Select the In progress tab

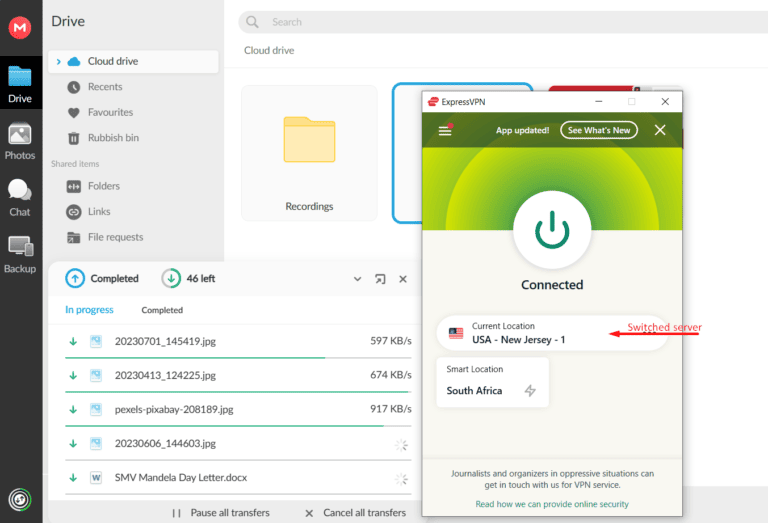pyautogui.click(x=89, y=310)
